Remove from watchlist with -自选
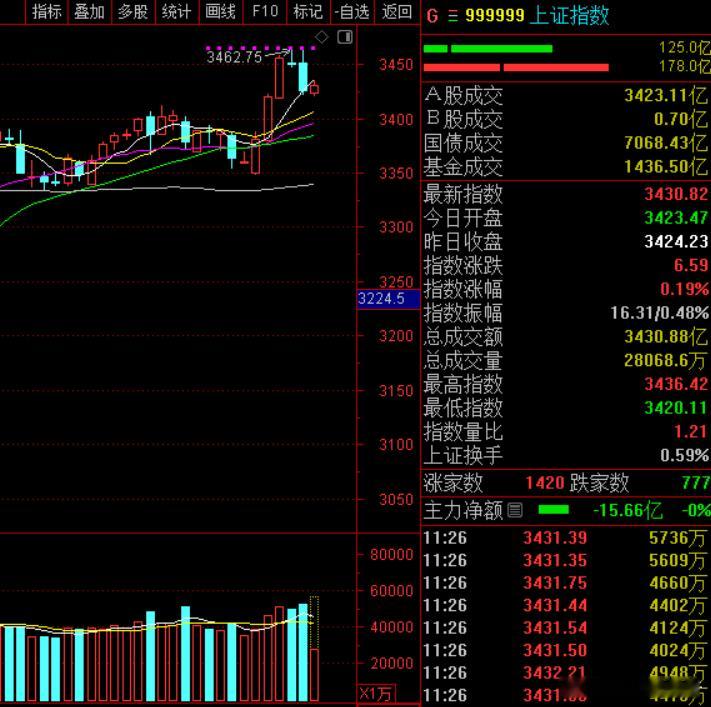This screenshot has width=711, height=707. coord(352,11)
